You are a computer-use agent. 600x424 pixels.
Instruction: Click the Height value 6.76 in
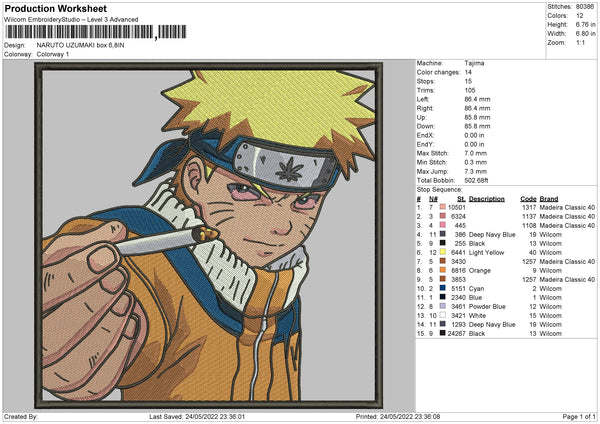(585, 24)
